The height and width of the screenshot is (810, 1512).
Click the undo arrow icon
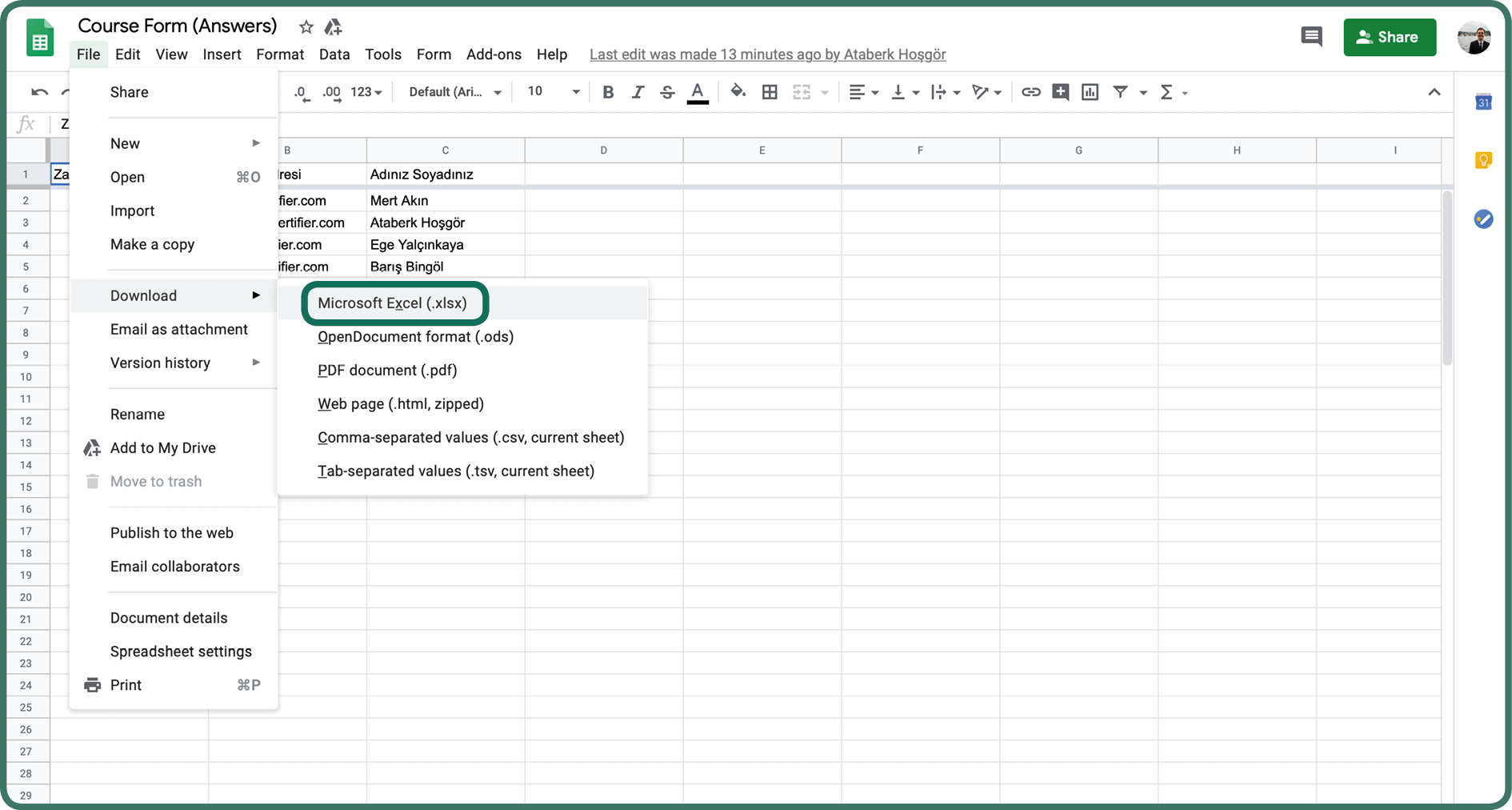(39, 92)
